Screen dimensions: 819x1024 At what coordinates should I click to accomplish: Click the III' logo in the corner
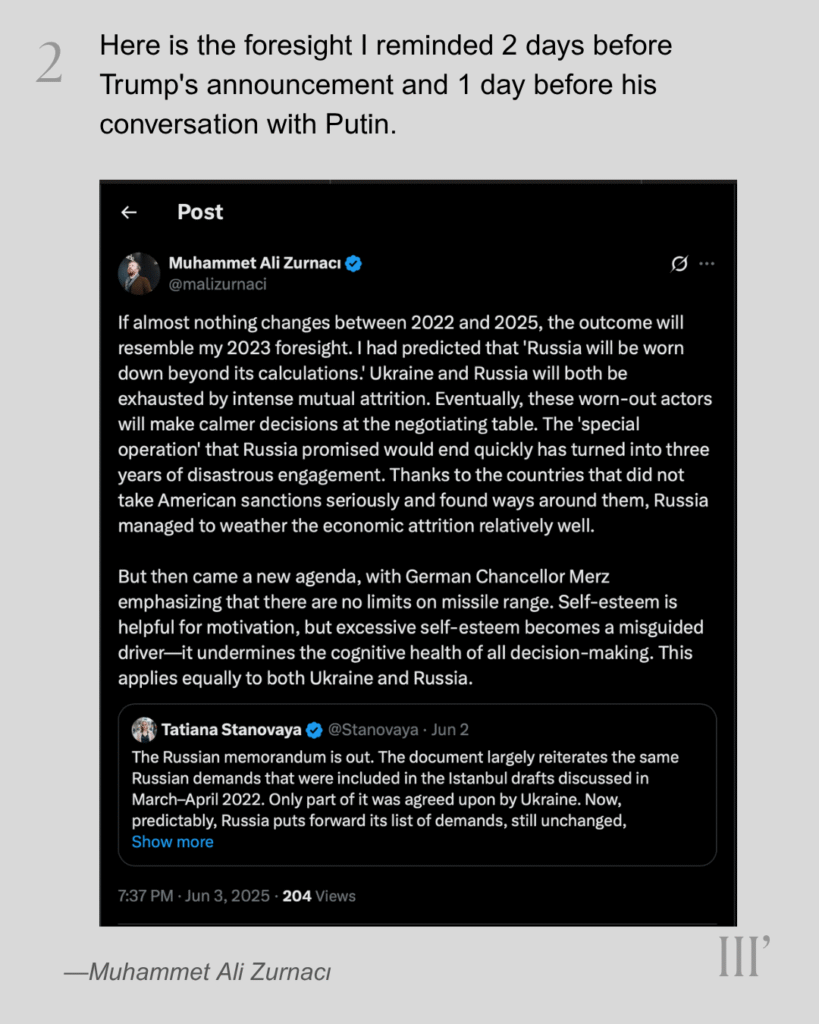click(743, 957)
